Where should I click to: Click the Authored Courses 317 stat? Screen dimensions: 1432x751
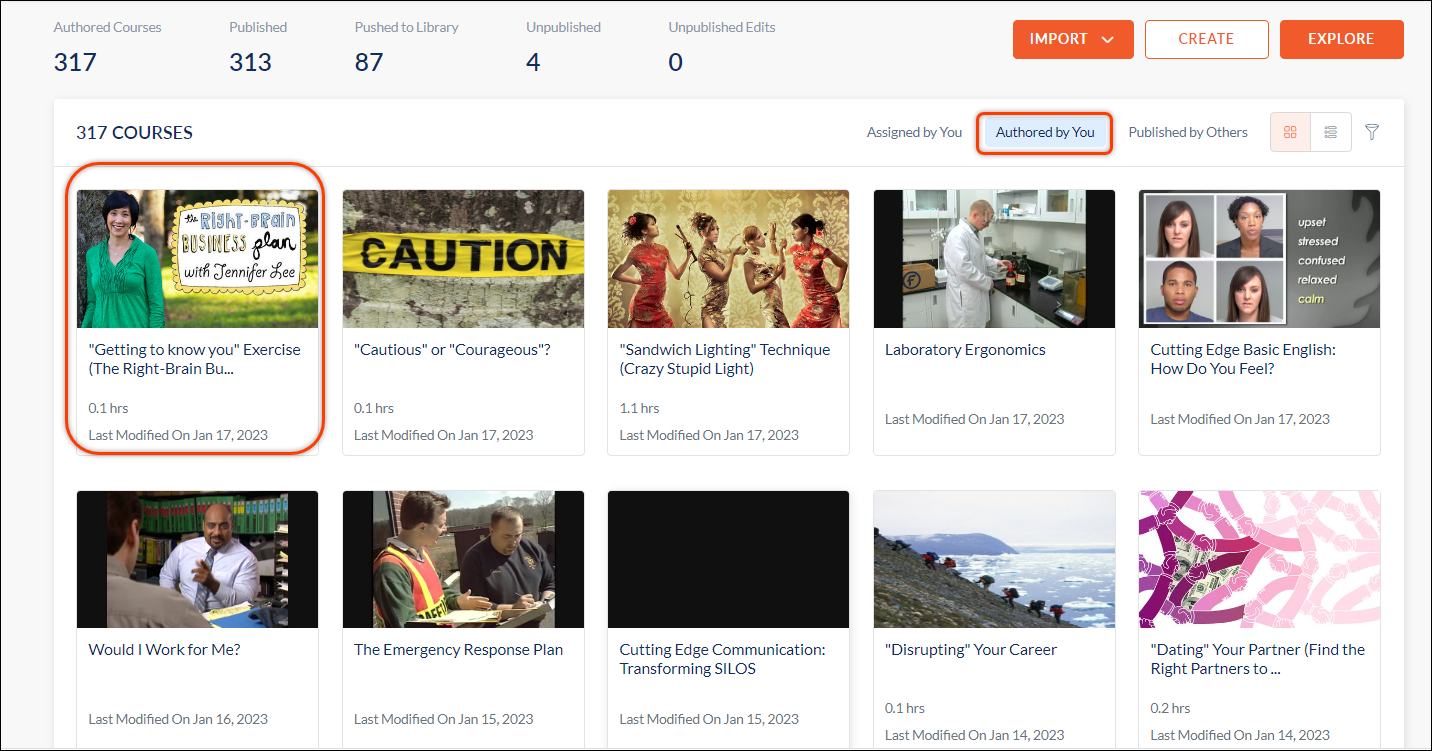point(107,46)
